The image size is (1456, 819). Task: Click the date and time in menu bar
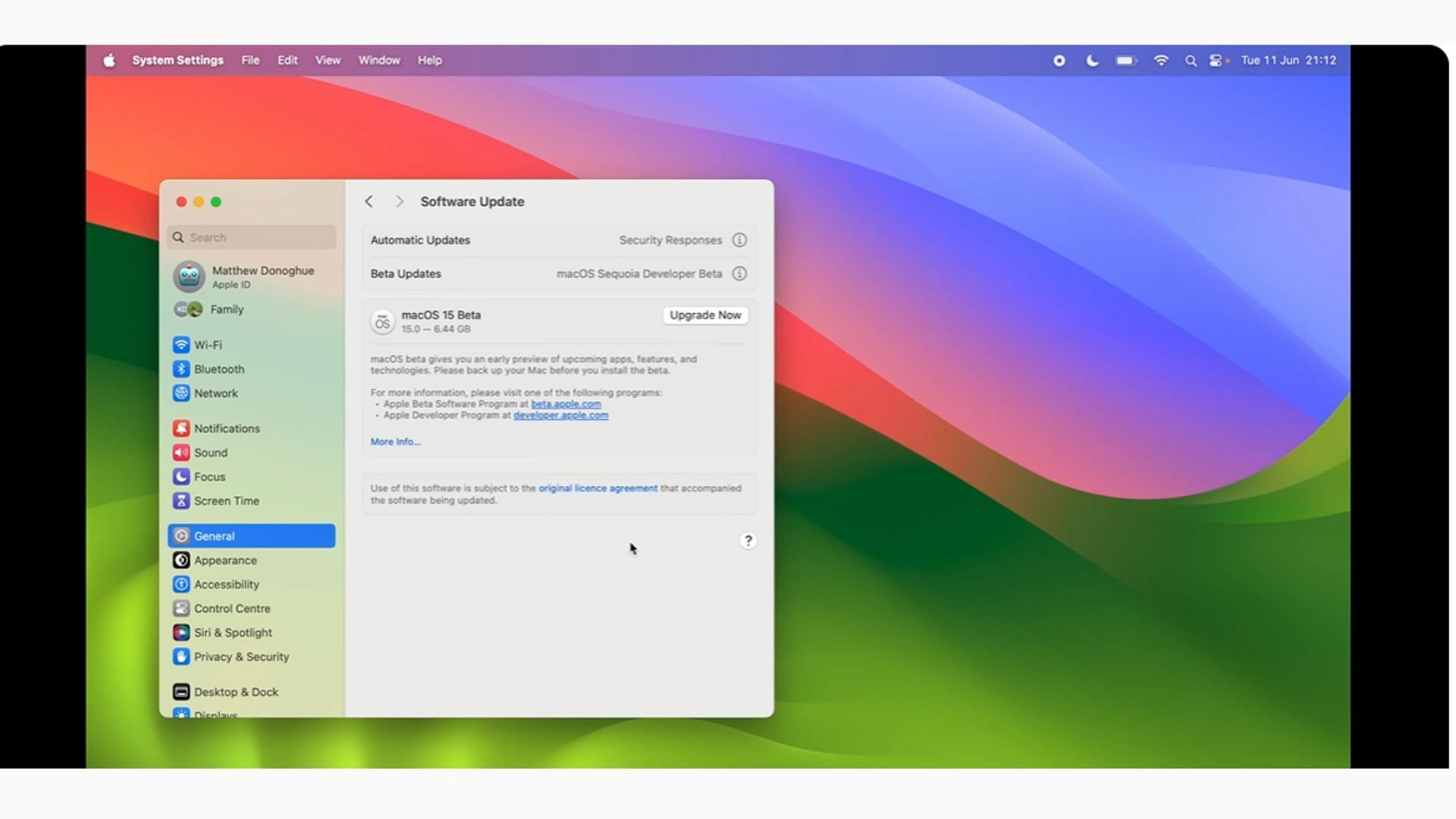1288,61
